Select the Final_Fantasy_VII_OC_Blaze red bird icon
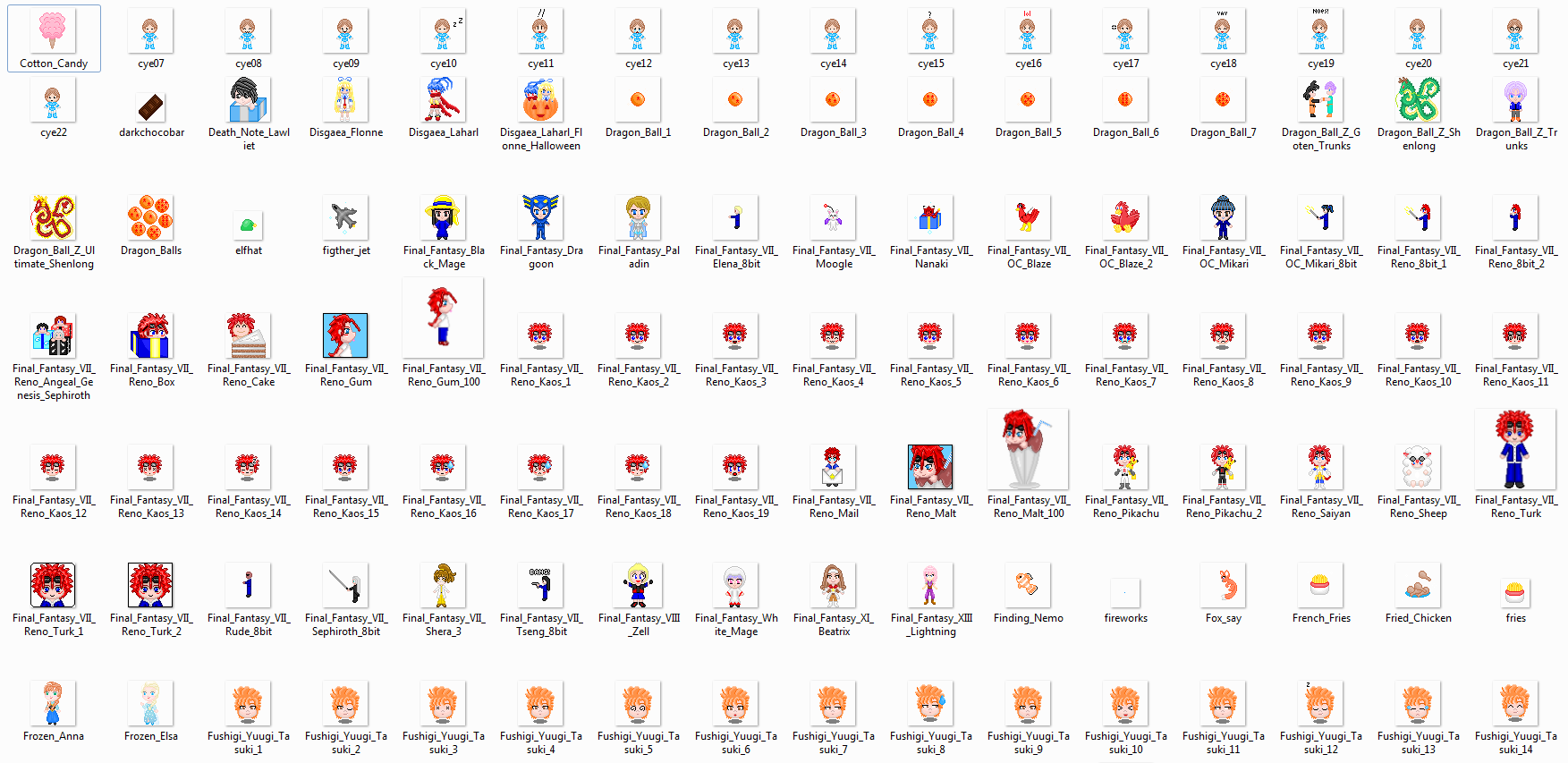The image size is (1568, 763). click(x=1028, y=217)
